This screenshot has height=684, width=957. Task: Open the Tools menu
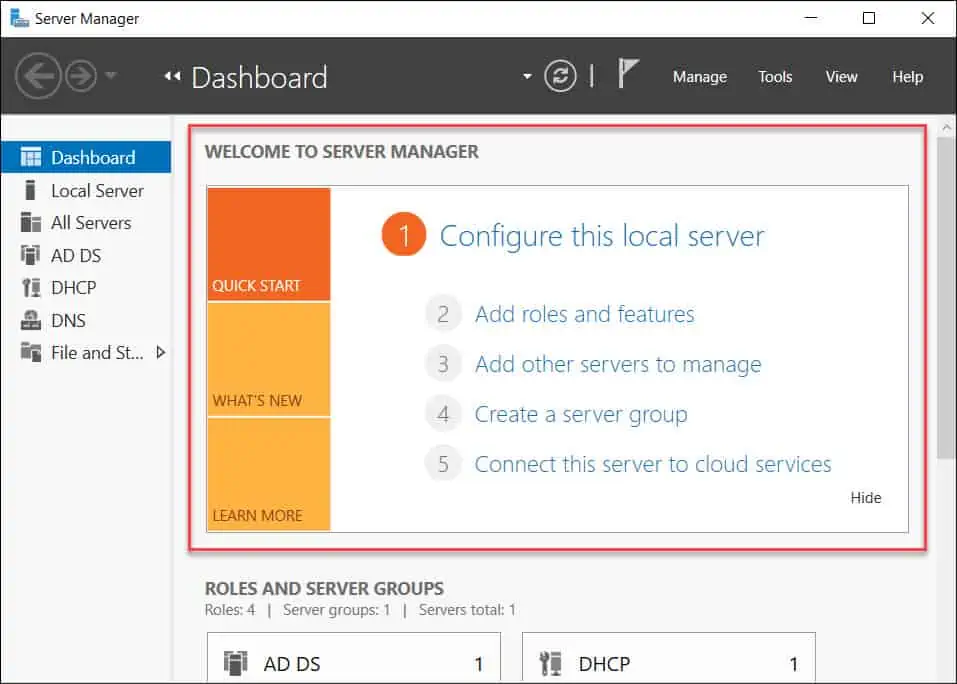[775, 77]
